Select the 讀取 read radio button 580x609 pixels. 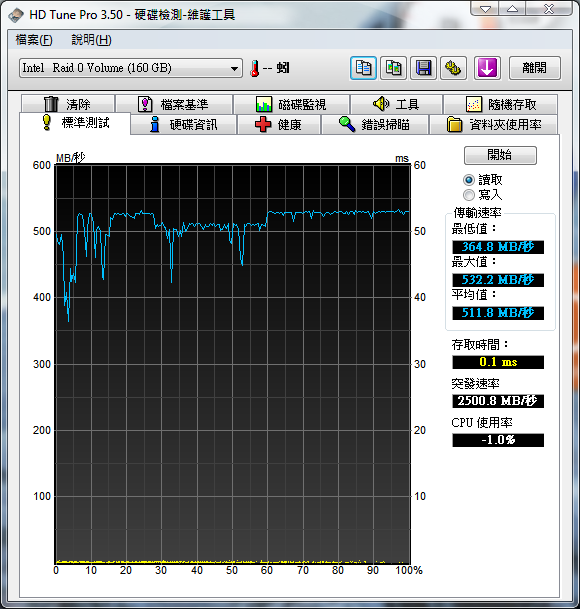pos(469,180)
